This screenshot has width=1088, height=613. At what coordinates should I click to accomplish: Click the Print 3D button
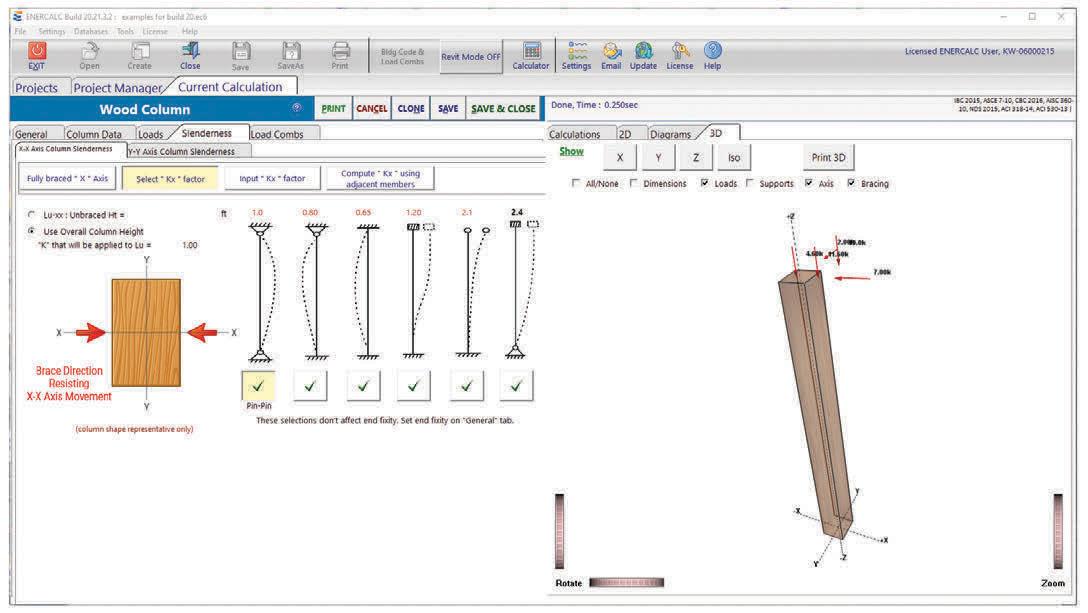click(x=828, y=158)
